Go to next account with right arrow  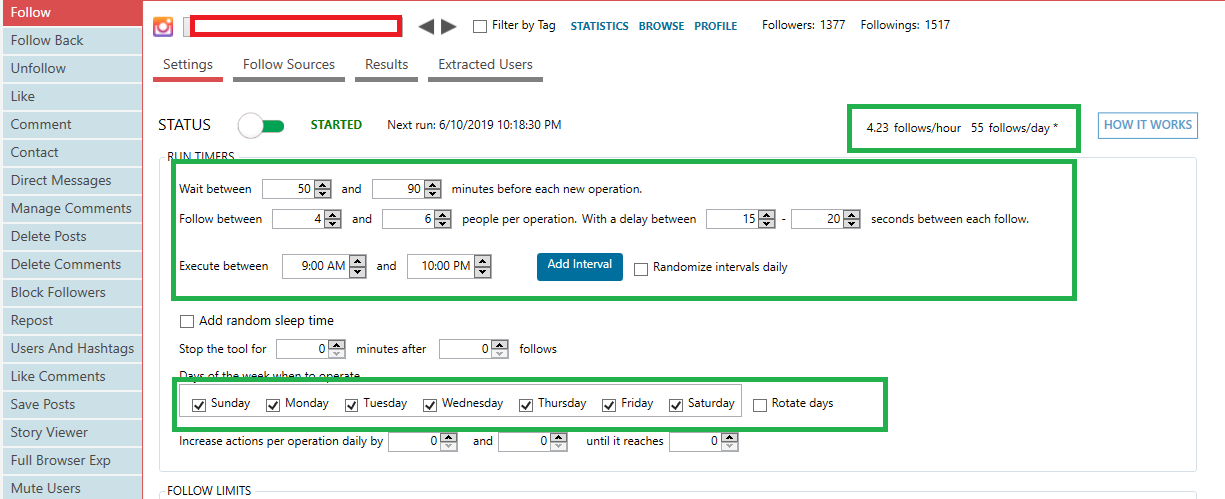(449, 26)
